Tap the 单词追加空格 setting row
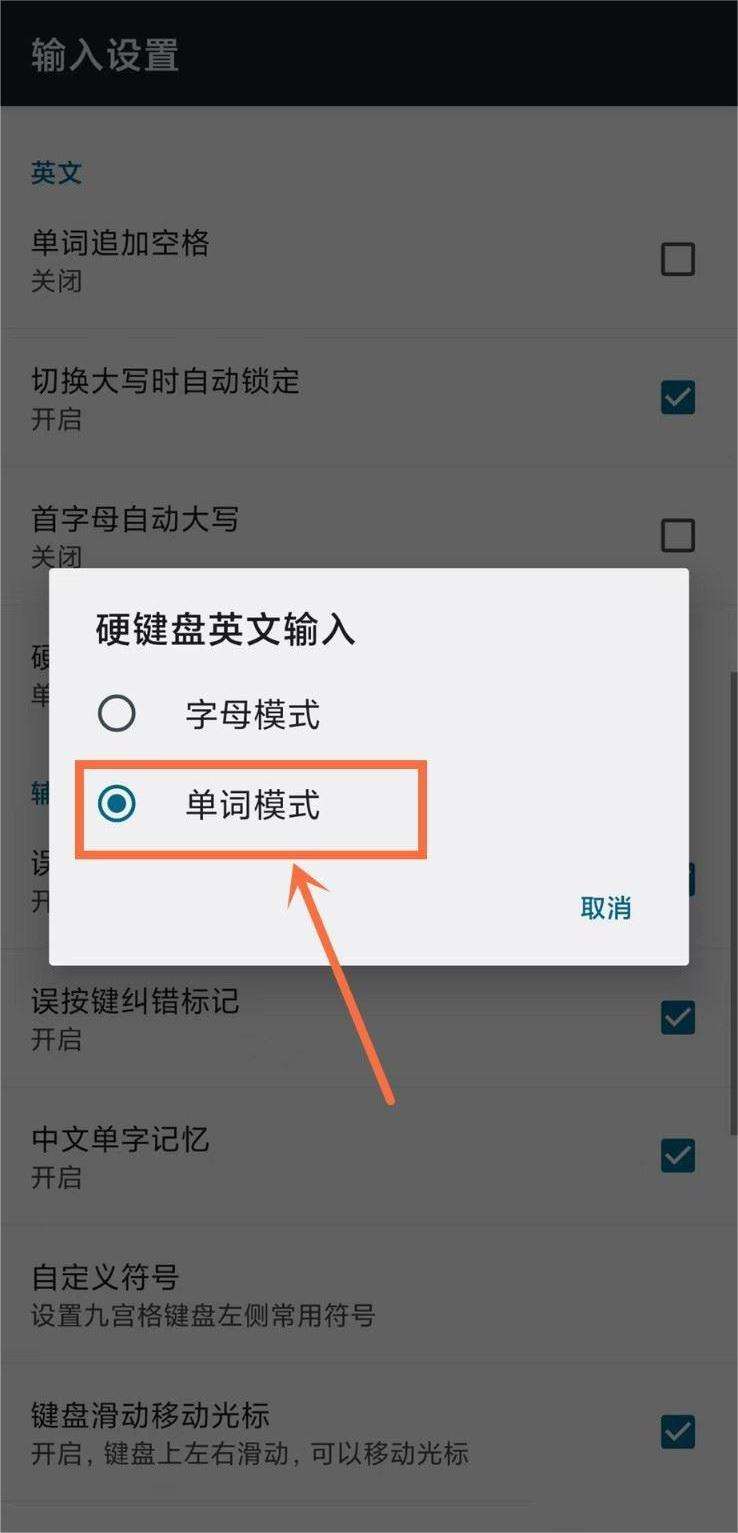Viewport: 738px width, 1533px height. click(369, 260)
